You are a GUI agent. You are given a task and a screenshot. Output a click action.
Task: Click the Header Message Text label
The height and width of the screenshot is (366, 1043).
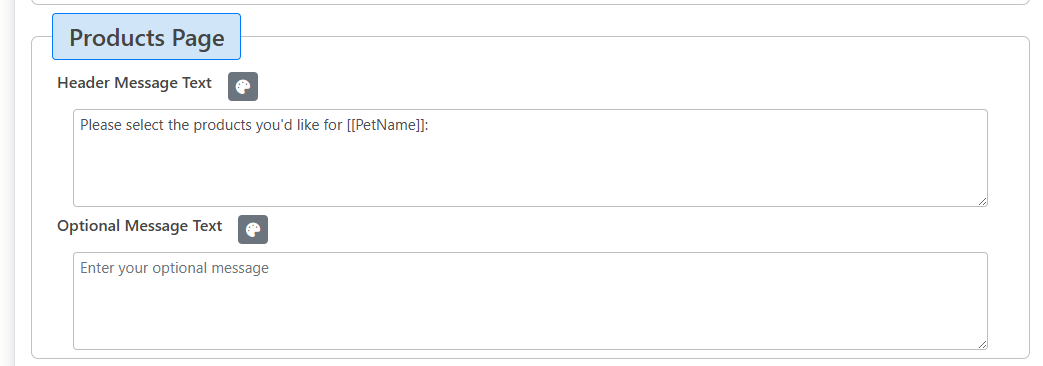coord(134,83)
